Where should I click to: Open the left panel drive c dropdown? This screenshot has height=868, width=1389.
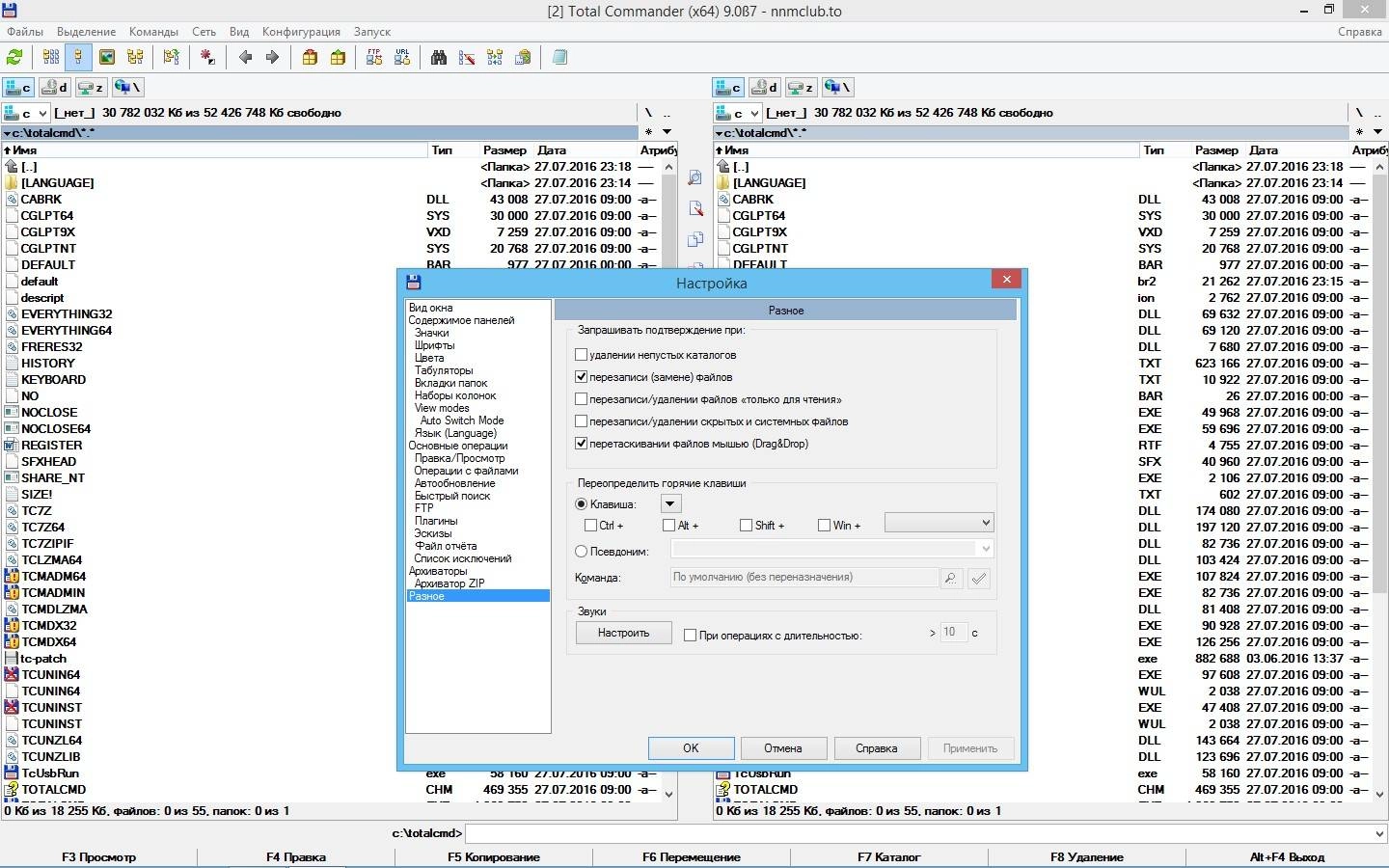[x=26, y=113]
